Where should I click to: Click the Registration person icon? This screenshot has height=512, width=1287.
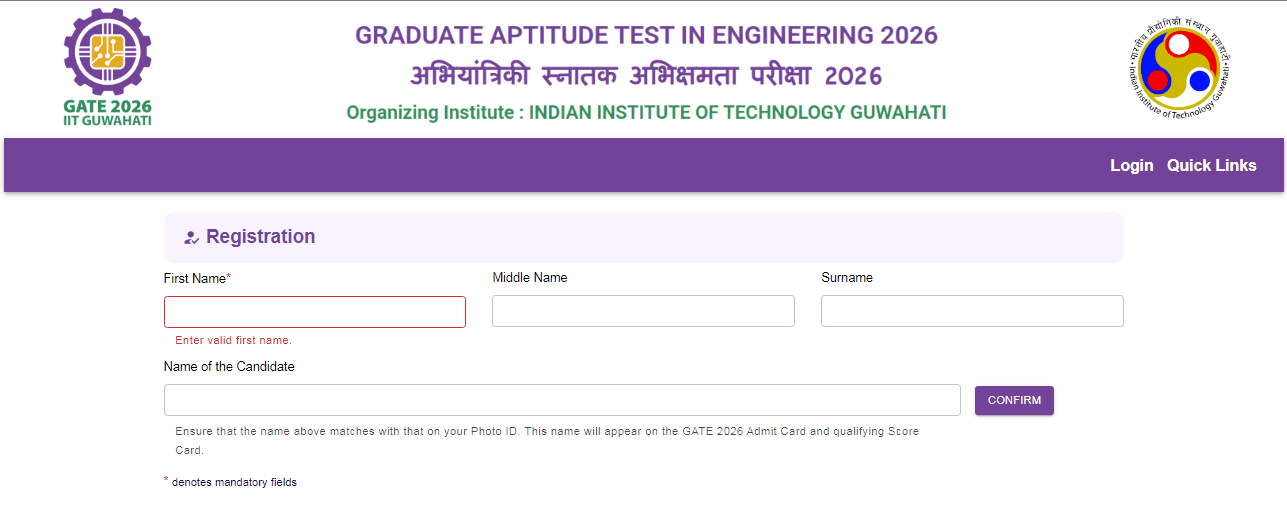[192, 238]
